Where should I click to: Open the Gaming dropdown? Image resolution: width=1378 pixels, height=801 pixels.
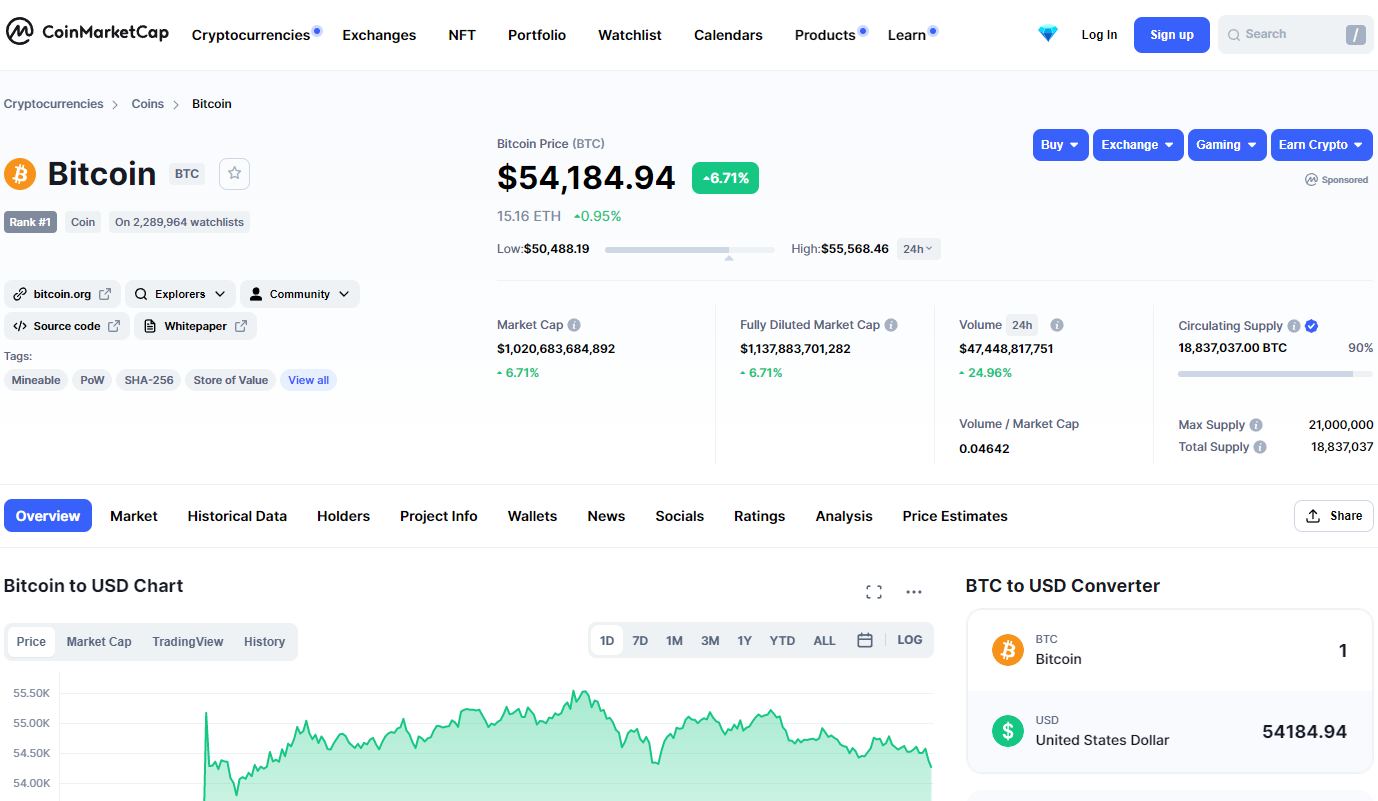point(1227,145)
